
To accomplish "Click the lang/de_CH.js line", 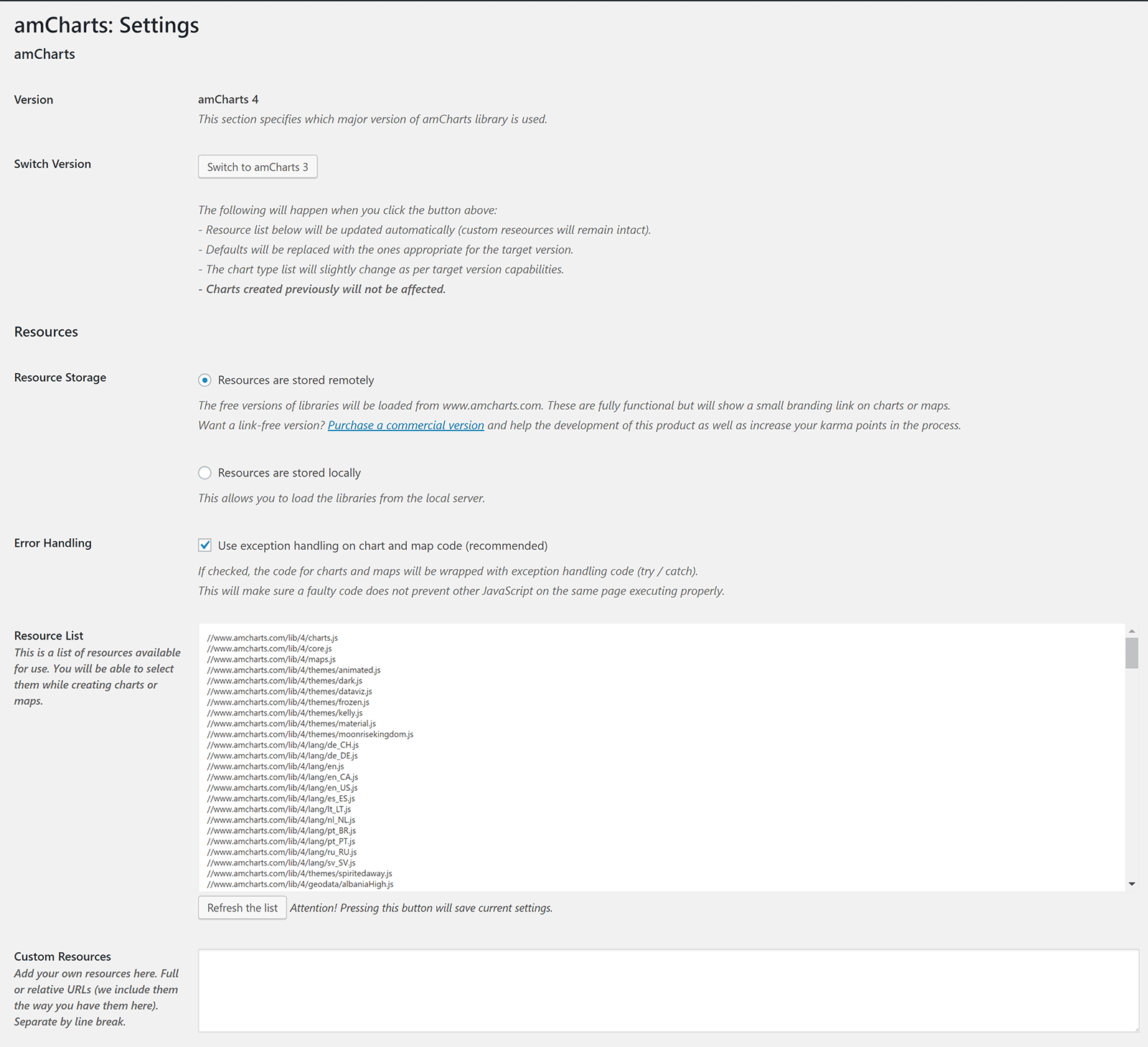I will [x=283, y=746].
